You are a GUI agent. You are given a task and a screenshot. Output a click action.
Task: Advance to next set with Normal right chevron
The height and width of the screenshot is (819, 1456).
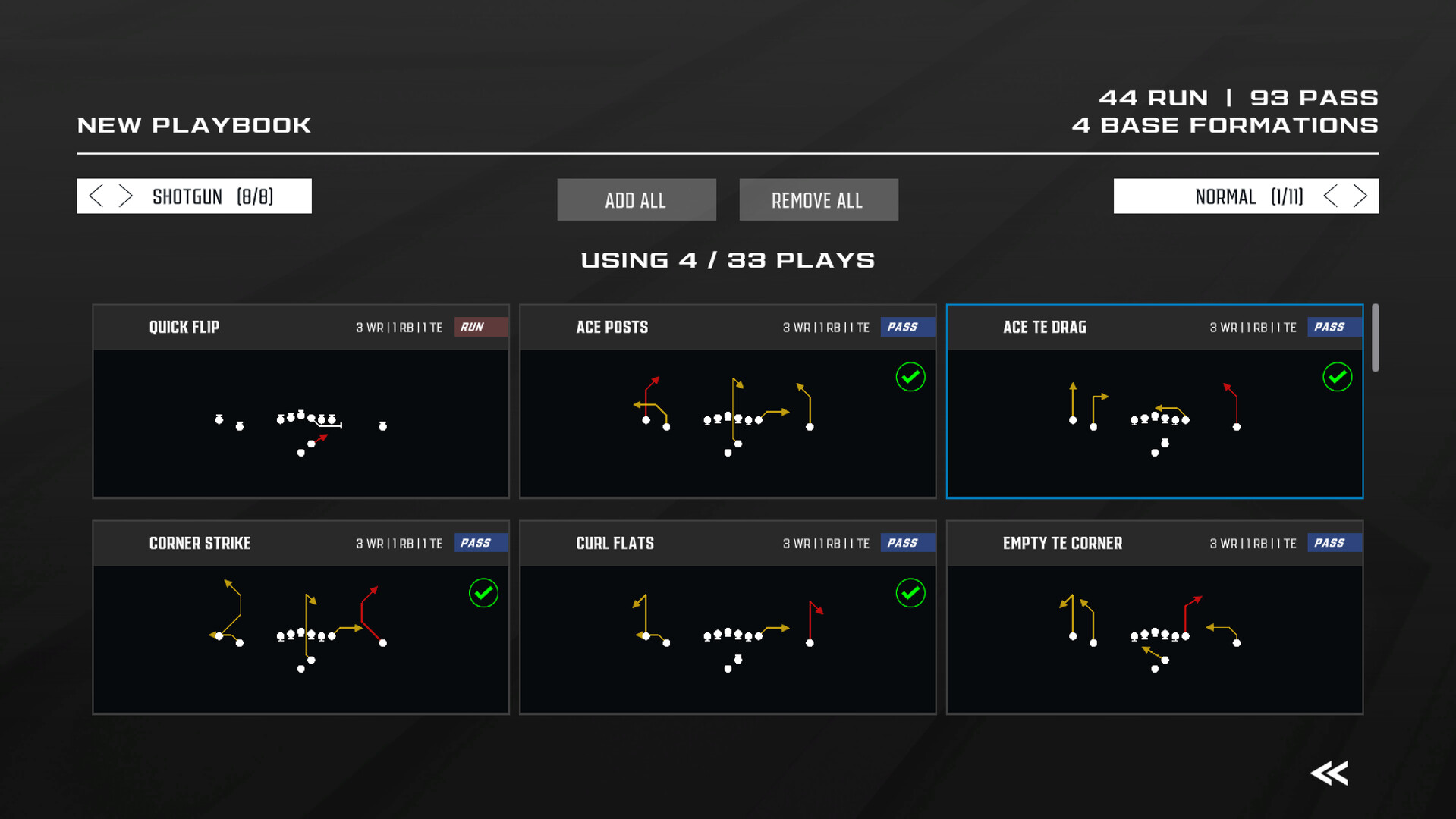pyautogui.click(x=1360, y=196)
